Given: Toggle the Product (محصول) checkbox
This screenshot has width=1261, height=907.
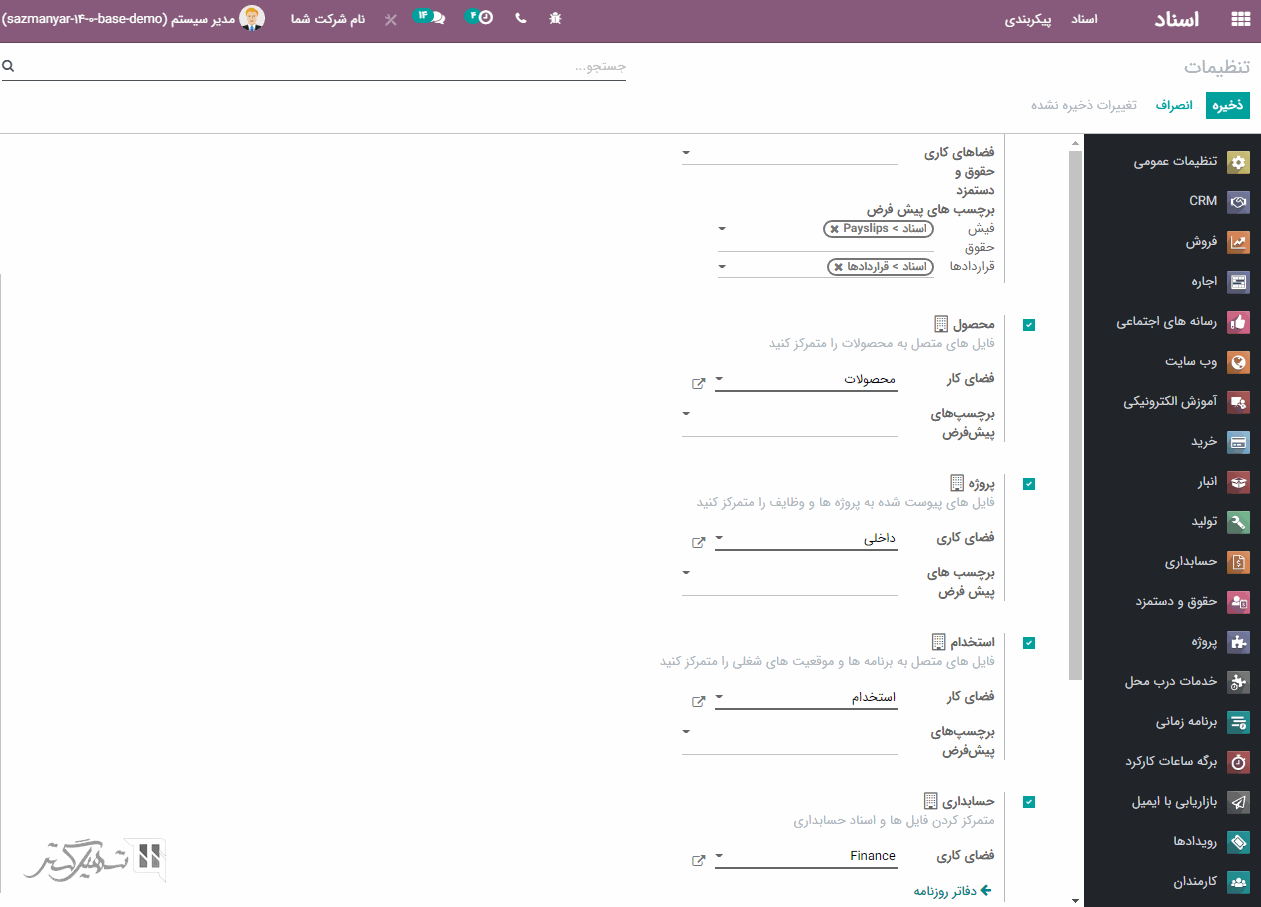Looking at the screenshot, I should click(1029, 325).
